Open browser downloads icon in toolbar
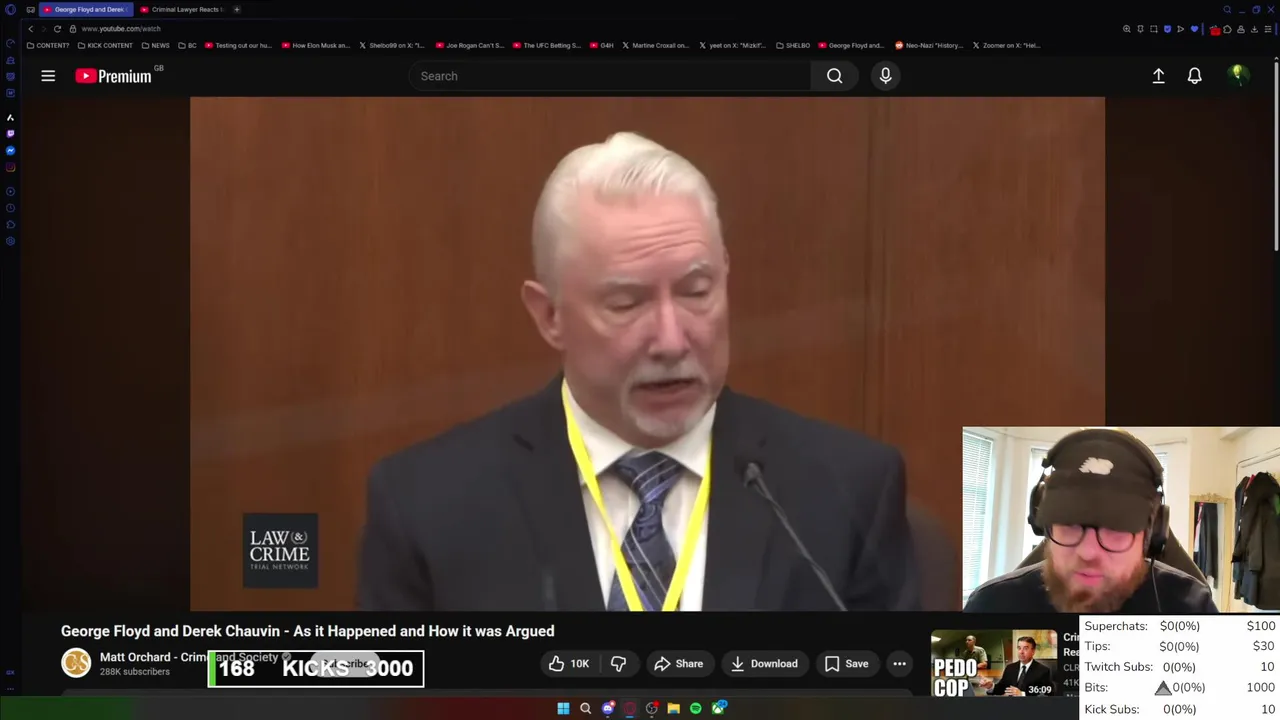Viewport: 1280px width, 720px height. pos(1253,29)
